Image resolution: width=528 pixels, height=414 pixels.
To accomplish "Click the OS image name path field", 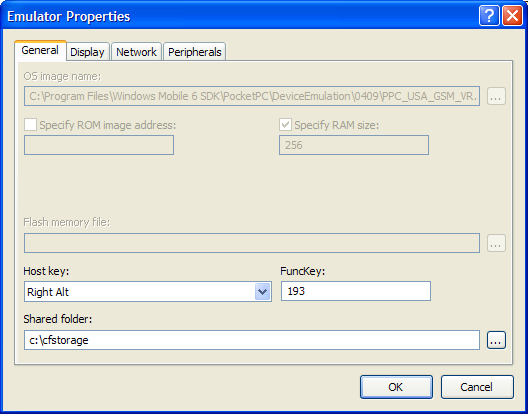I will pyautogui.click(x=252, y=96).
